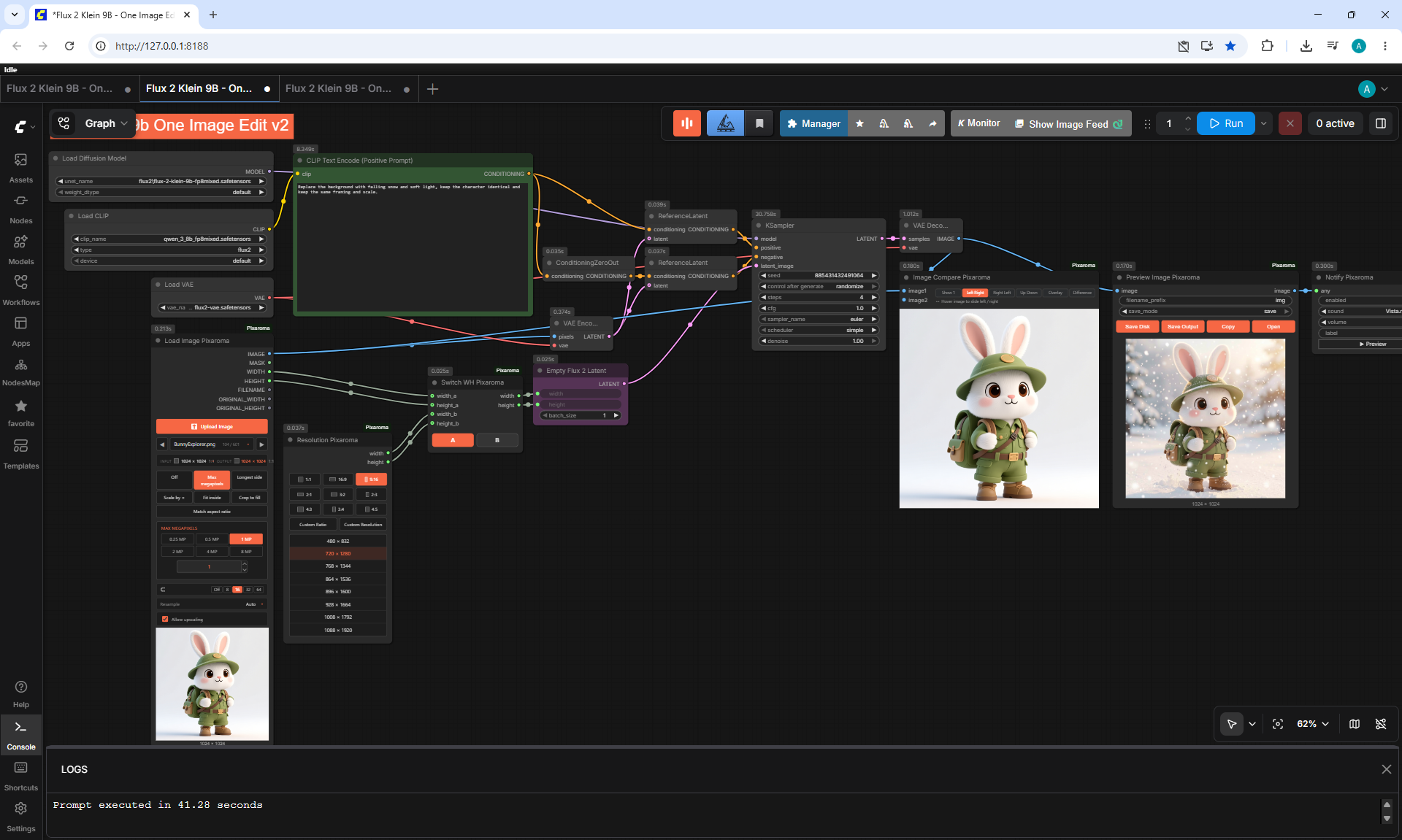Viewport: 1402px width, 840px height.
Task: Select 1088 × 1920 resolution preset
Action: pyautogui.click(x=338, y=630)
